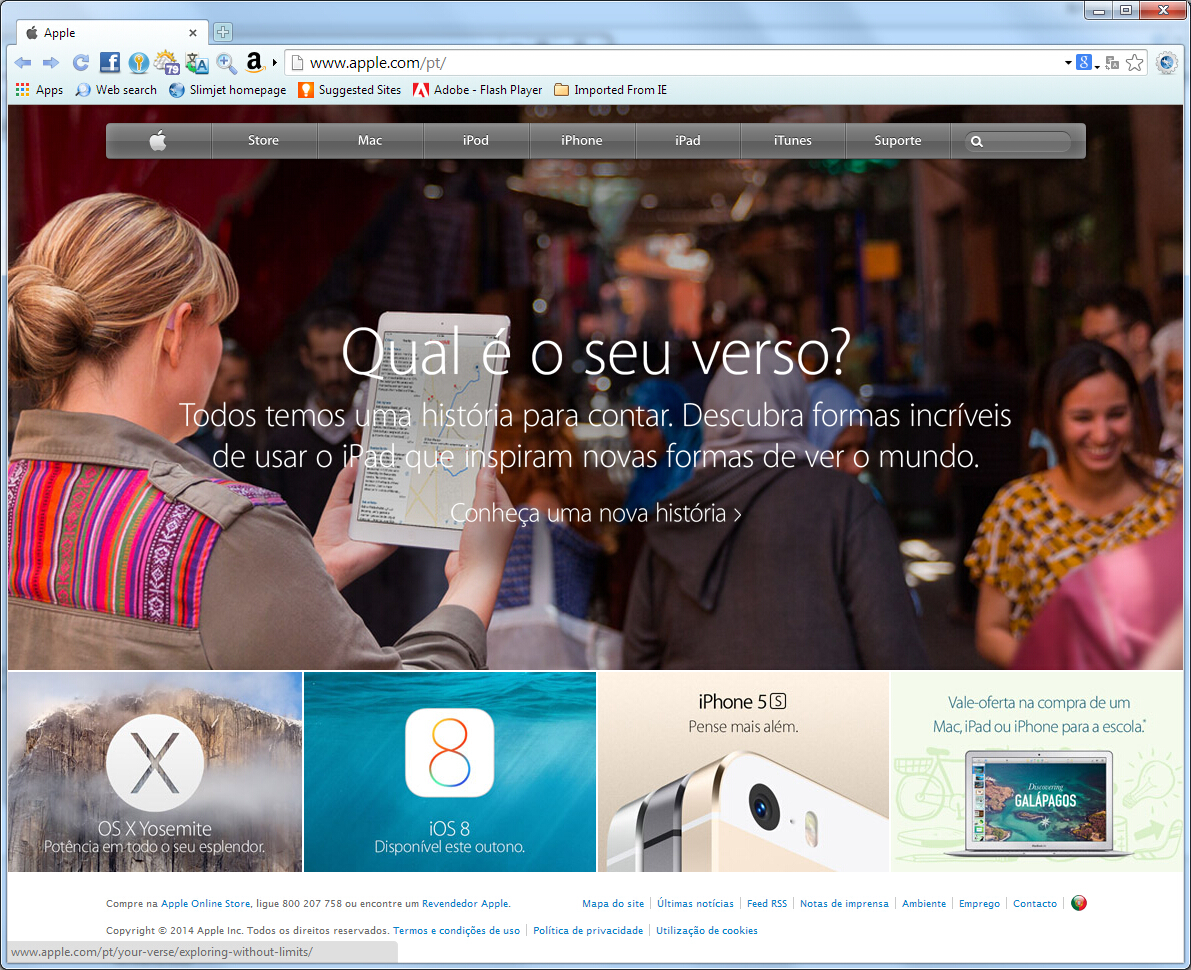Open the Store navigation item
1191x970 pixels.
[x=264, y=141]
